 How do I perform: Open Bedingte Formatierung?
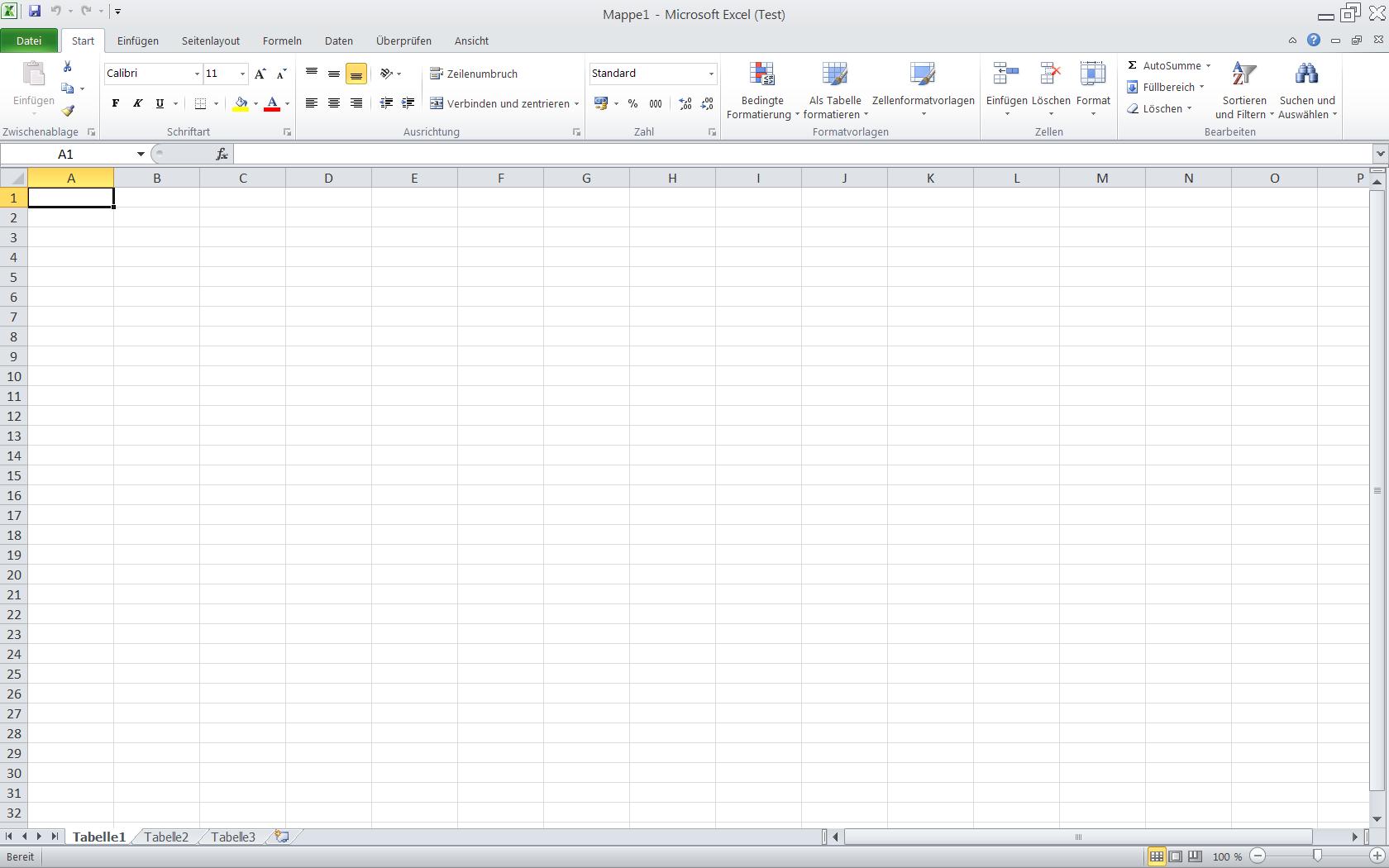click(x=761, y=90)
